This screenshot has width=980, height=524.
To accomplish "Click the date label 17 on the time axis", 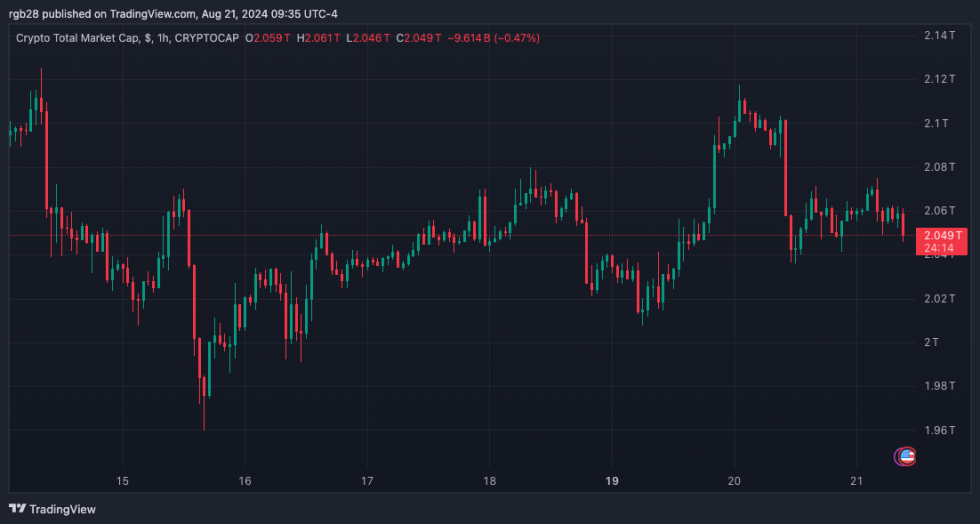I will 367,481.
